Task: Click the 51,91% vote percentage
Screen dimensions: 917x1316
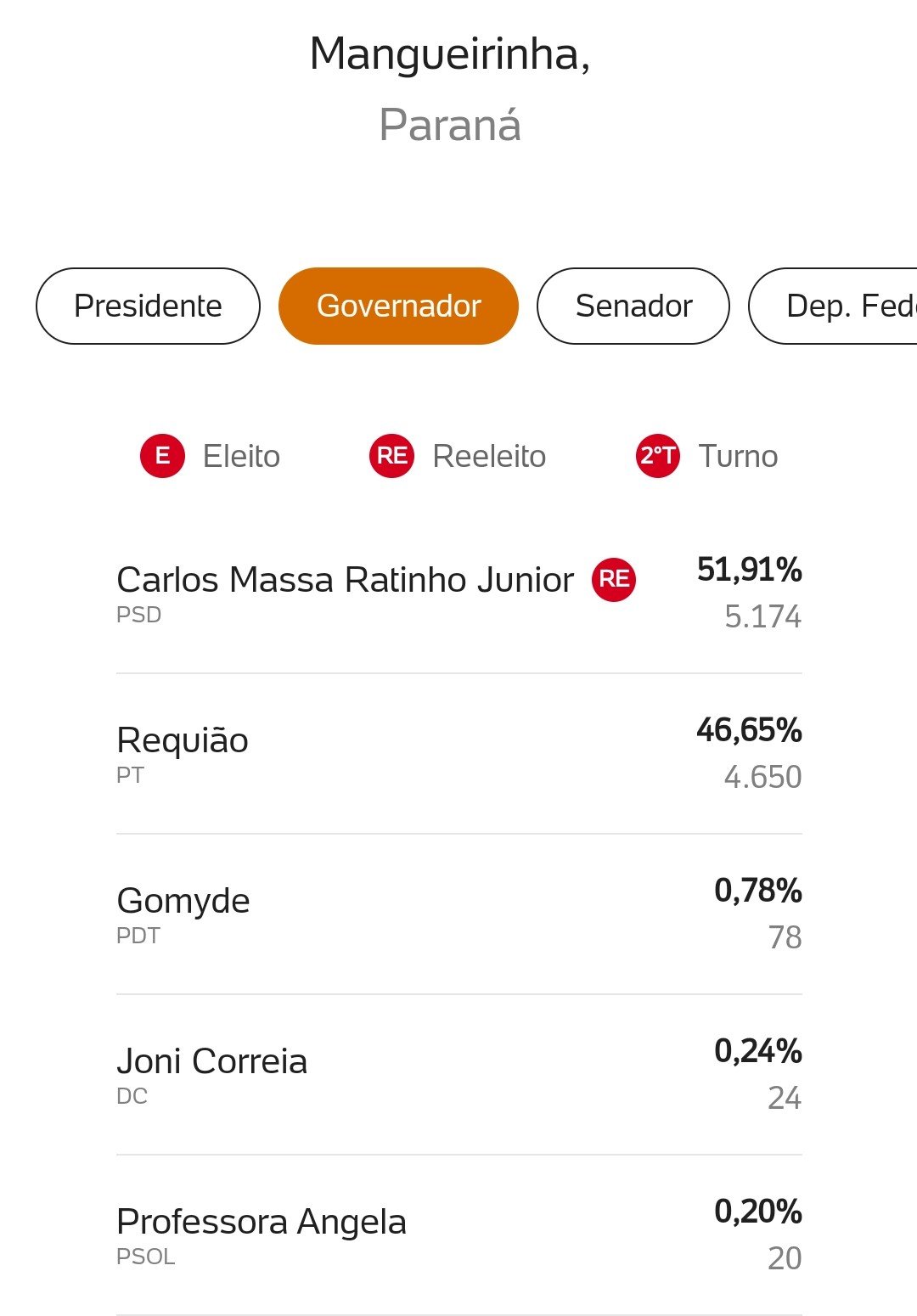Action: [749, 571]
